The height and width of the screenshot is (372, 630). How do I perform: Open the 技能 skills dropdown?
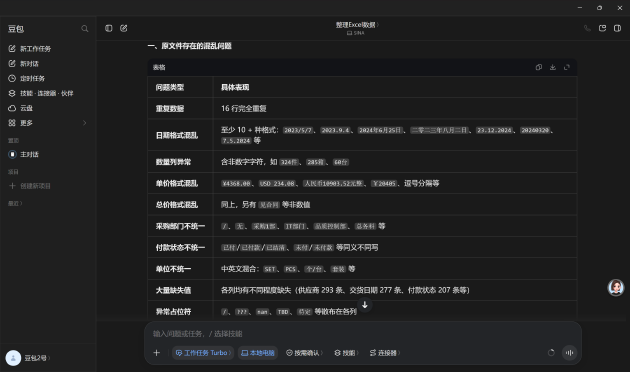click(x=346, y=353)
